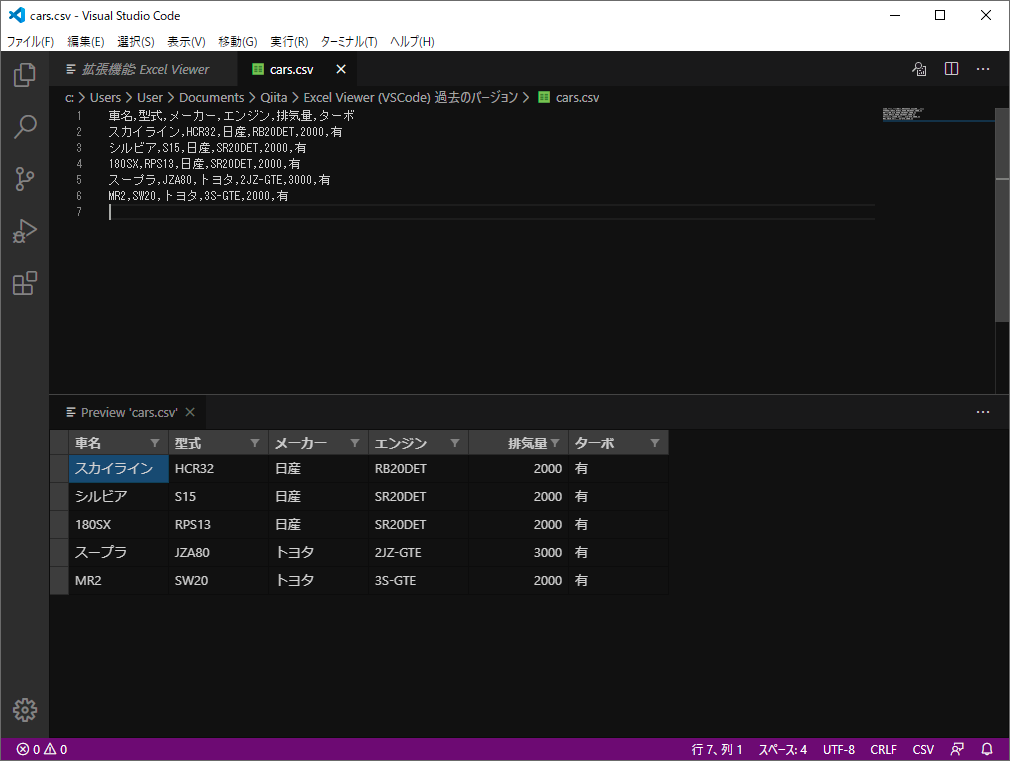Select the Preview 'cars.csv' panel tab

(129, 412)
